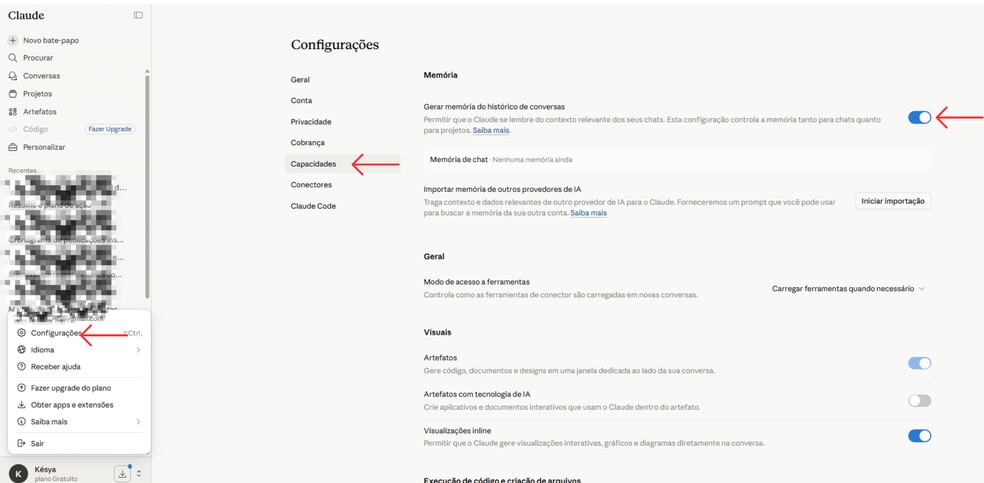
Task: Open Conversas chat bubble icon
Action: [13, 76]
